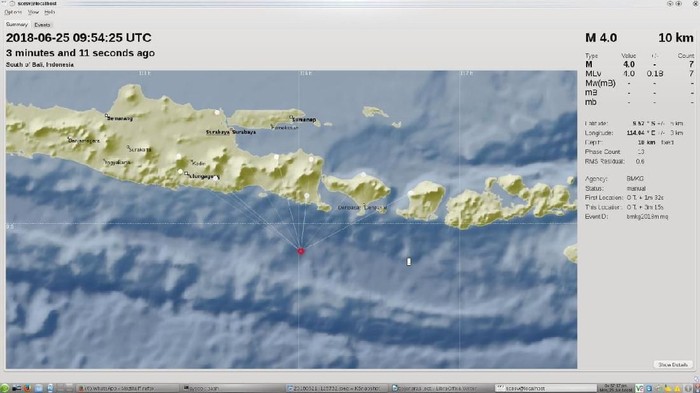Viewport: 700px width, 393px height.
Task: Click the application icon in title bar
Action: point(12,3)
